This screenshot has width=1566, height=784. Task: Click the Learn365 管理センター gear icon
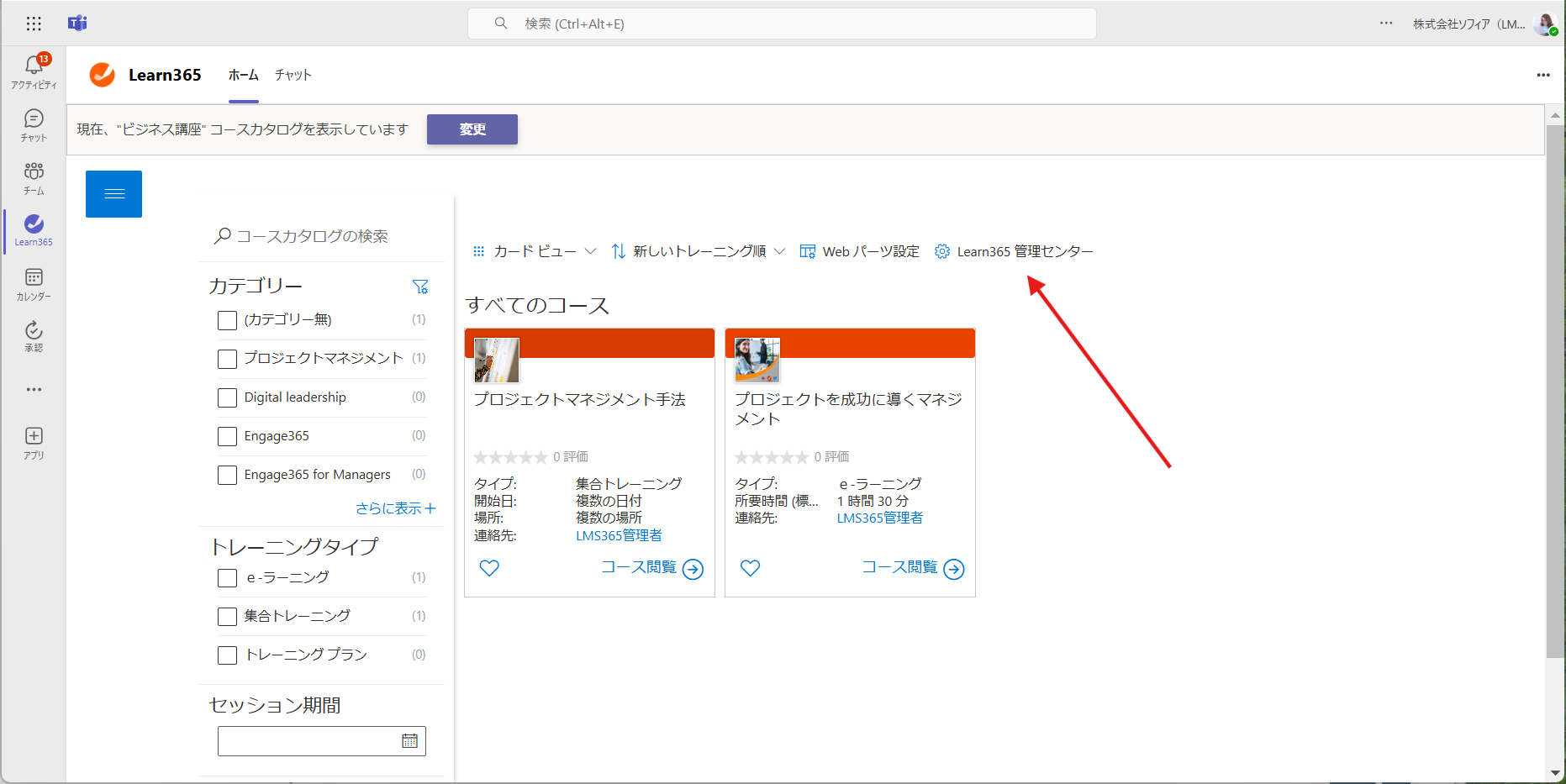pos(942,251)
